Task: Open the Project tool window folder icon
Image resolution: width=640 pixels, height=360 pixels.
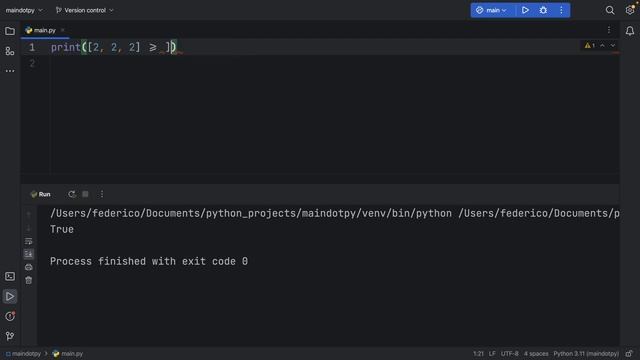Action: (10, 31)
